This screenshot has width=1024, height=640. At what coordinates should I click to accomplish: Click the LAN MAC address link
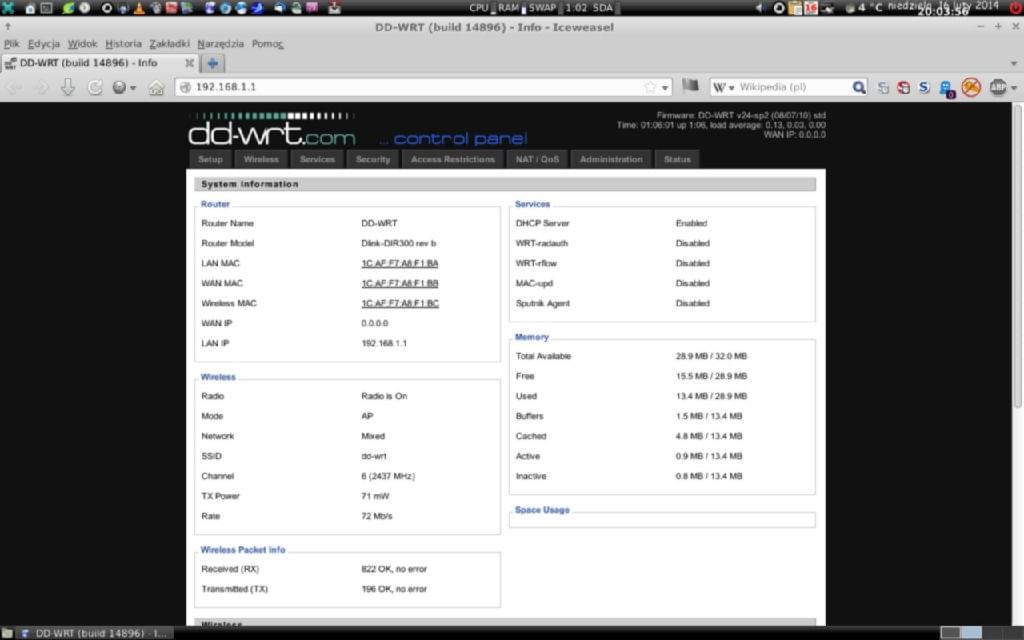[x=400, y=263]
